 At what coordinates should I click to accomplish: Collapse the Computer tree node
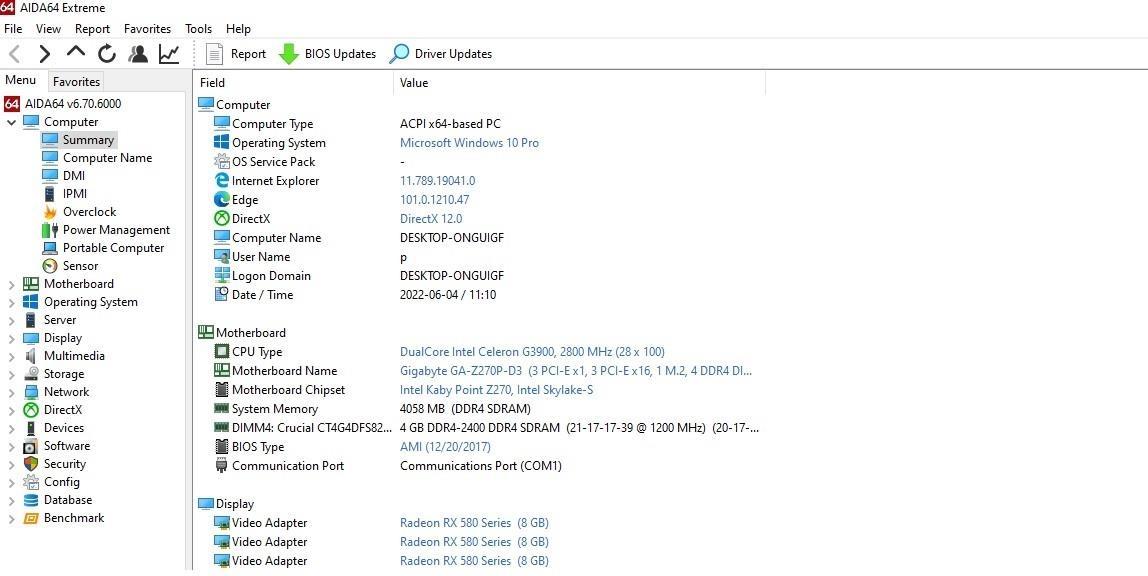(x=11, y=122)
